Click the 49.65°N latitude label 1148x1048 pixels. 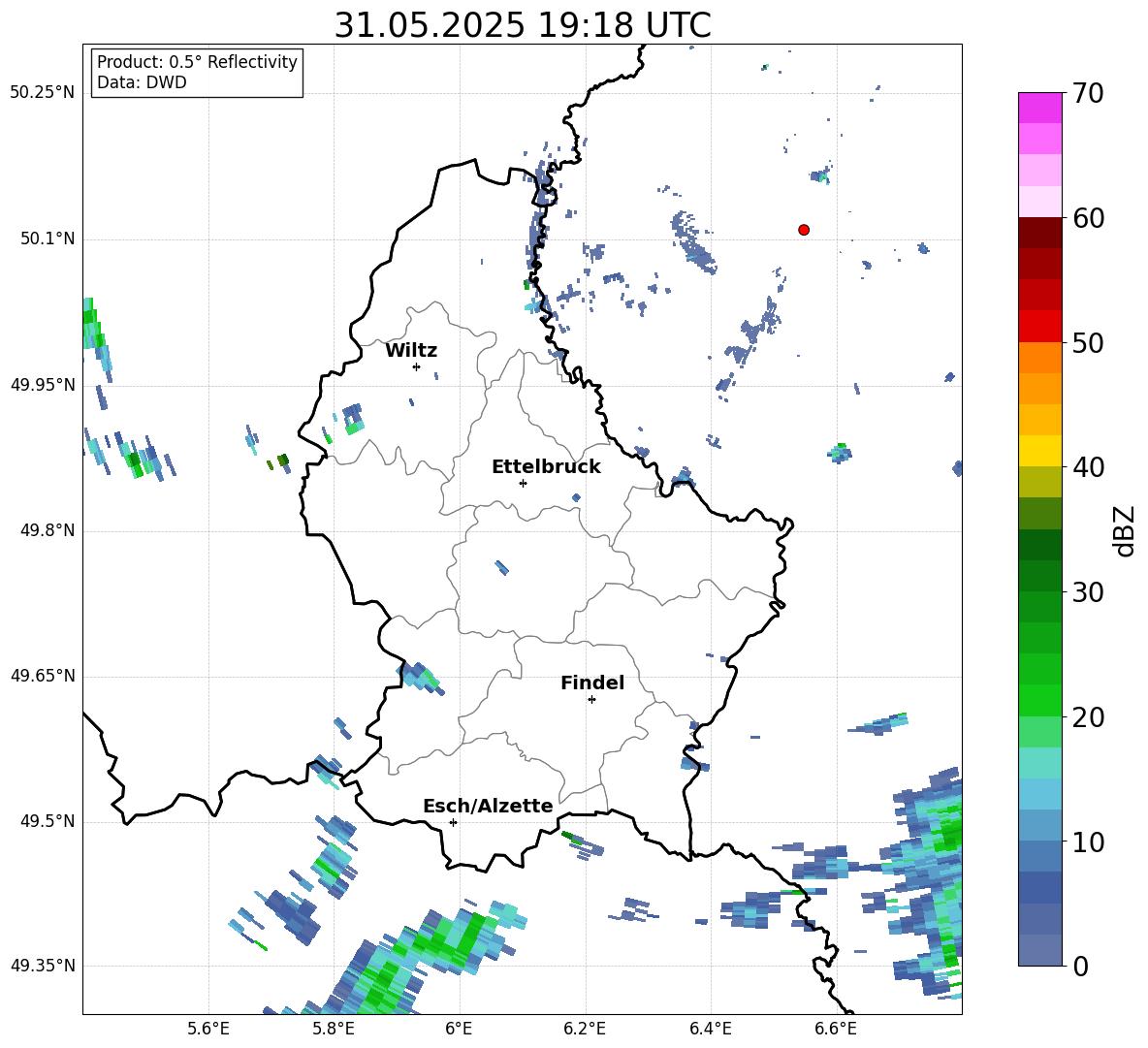43,676
